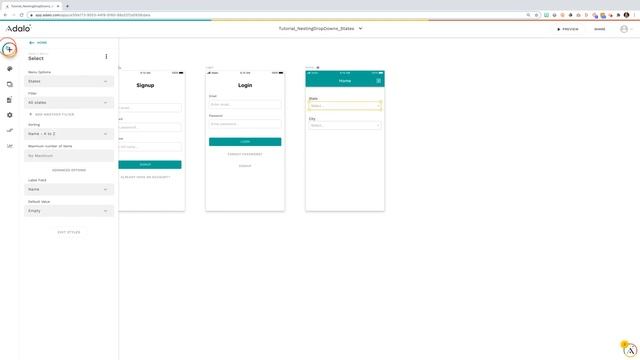Viewport: 640px width, 360px height.
Task: Open the Sorting Name A to Z dropdown
Action: (69, 134)
